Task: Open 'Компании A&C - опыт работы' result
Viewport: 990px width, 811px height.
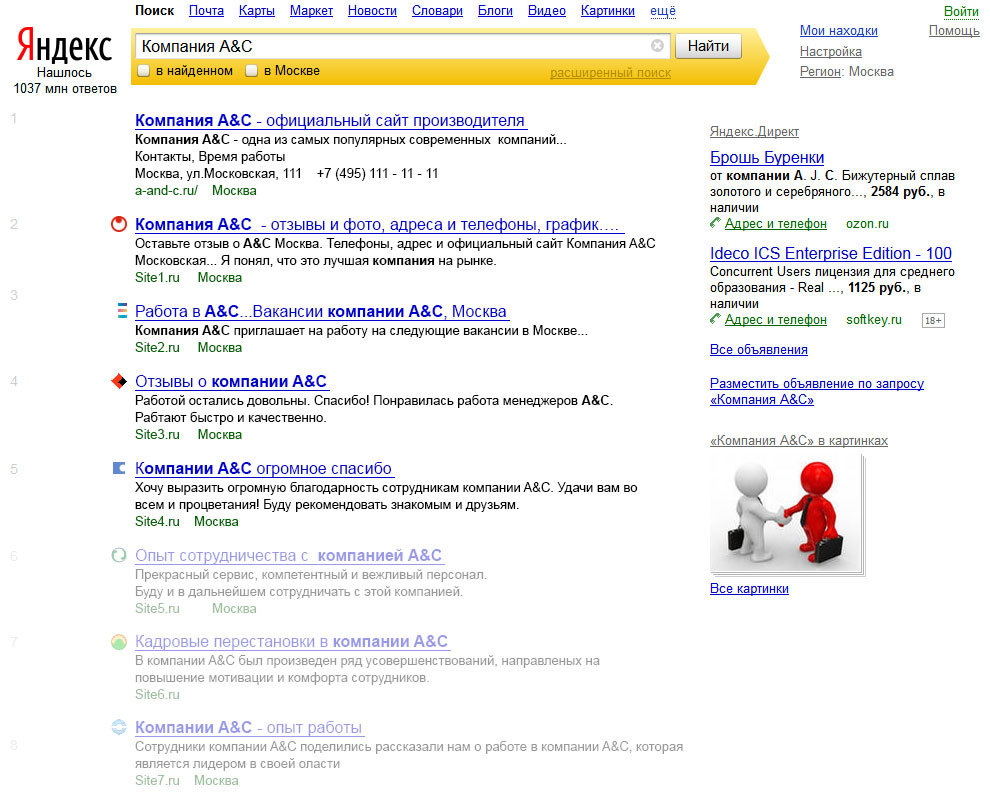Action: pyautogui.click(x=249, y=728)
